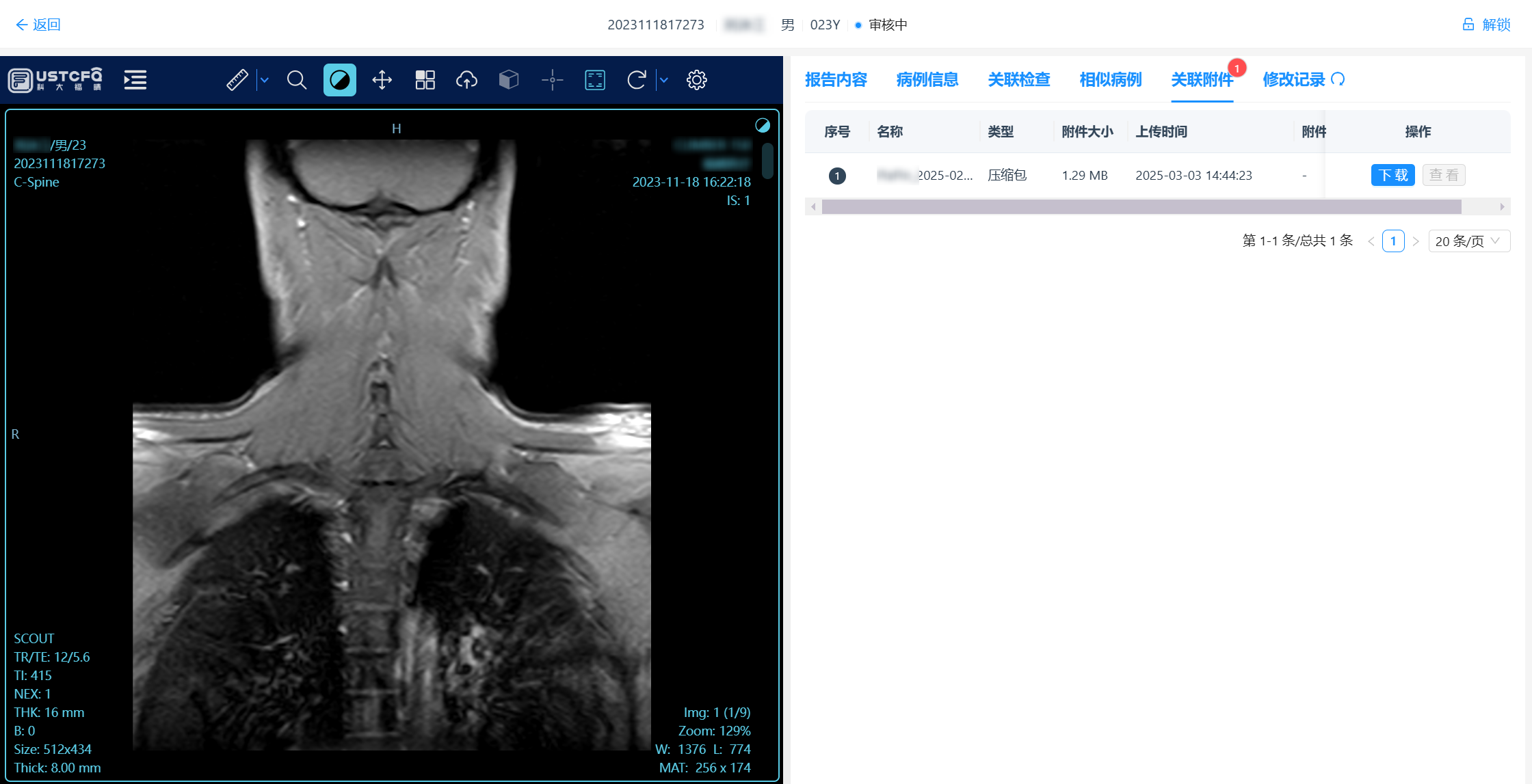Screen dimensions: 1532x784
Task: Click the attachment table horizontal scrollbar
Action: pyautogui.click(x=1141, y=206)
